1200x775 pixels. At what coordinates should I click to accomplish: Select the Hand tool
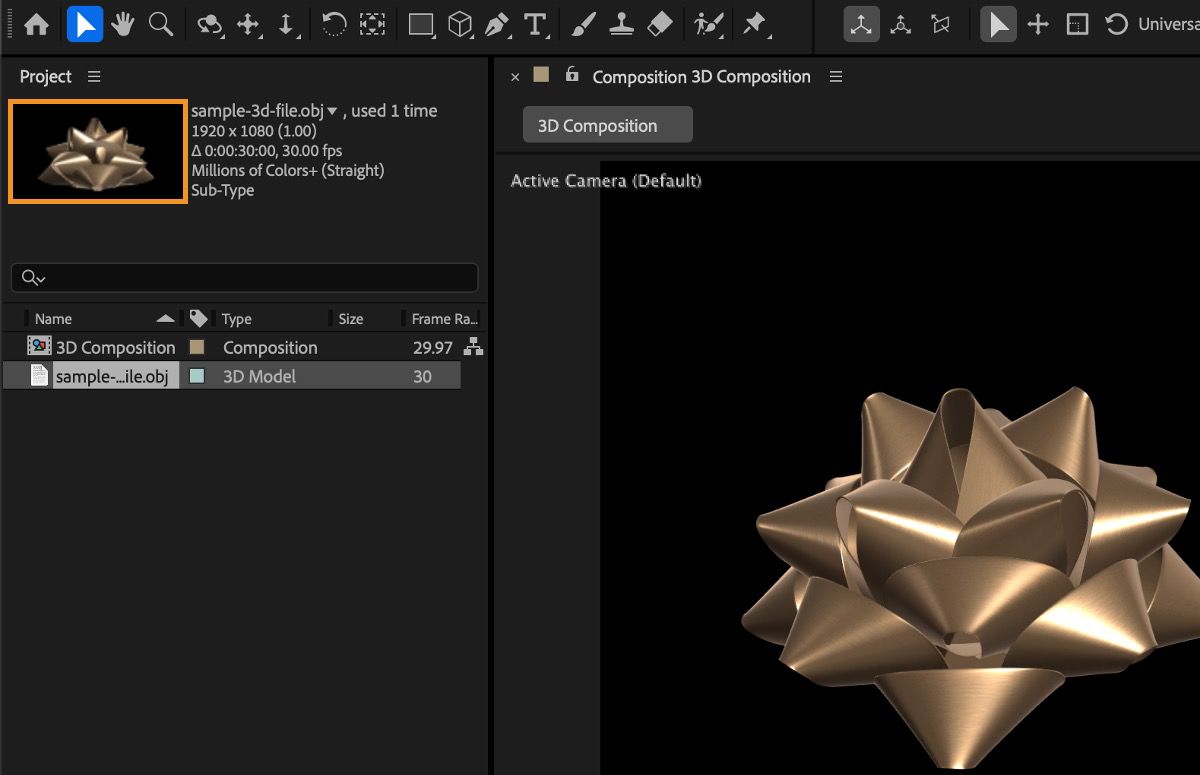click(x=123, y=25)
